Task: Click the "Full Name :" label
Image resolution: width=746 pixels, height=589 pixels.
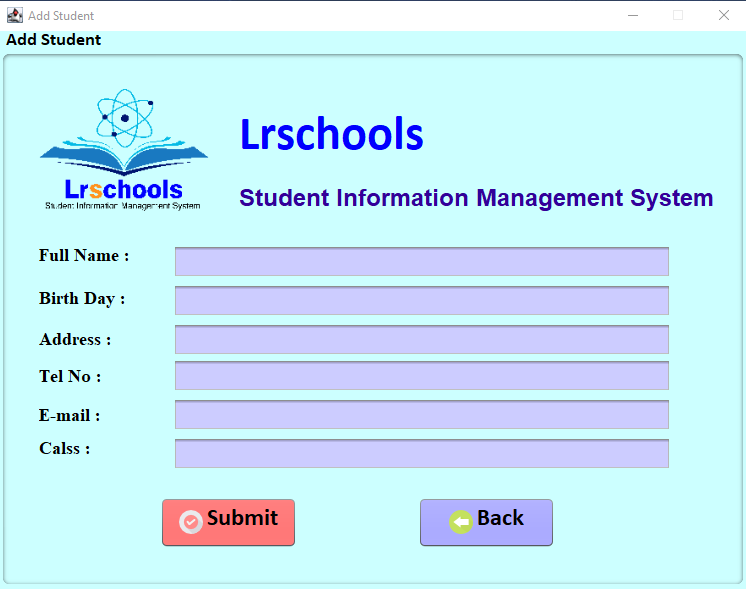Action: coord(84,255)
